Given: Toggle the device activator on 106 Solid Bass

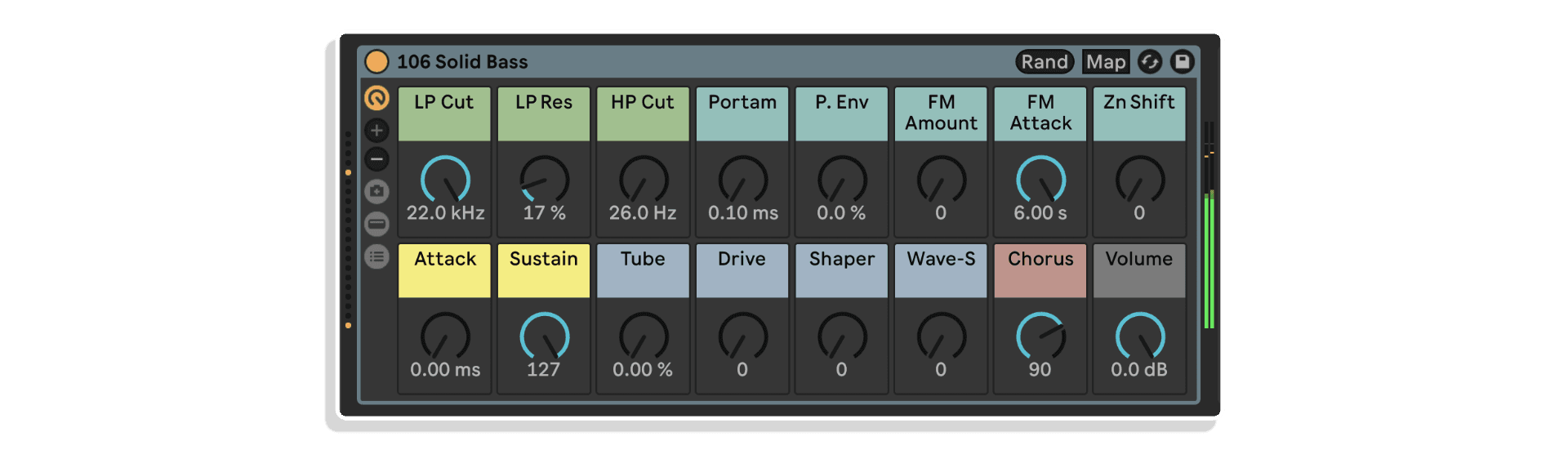Looking at the screenshot, I should coord(376,62).
